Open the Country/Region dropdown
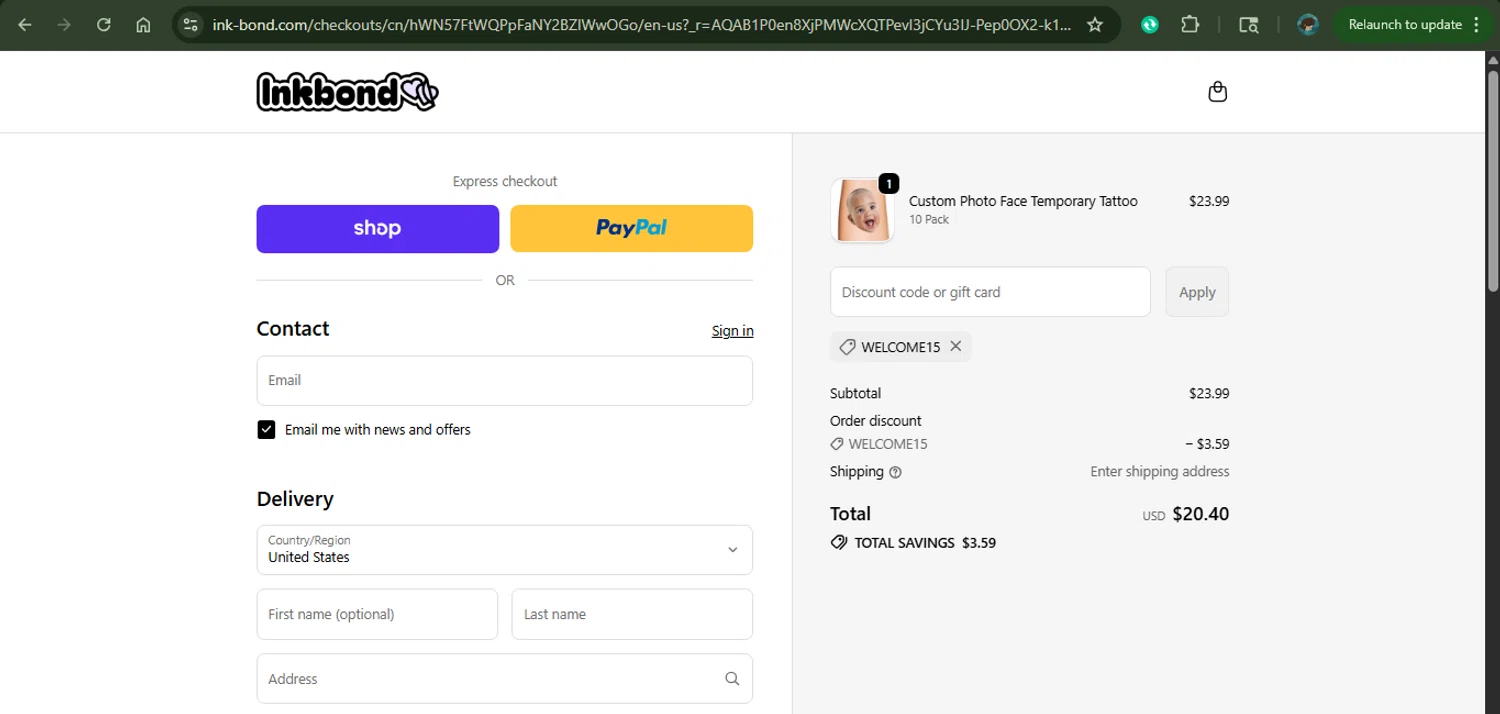 tap(505, 550)
